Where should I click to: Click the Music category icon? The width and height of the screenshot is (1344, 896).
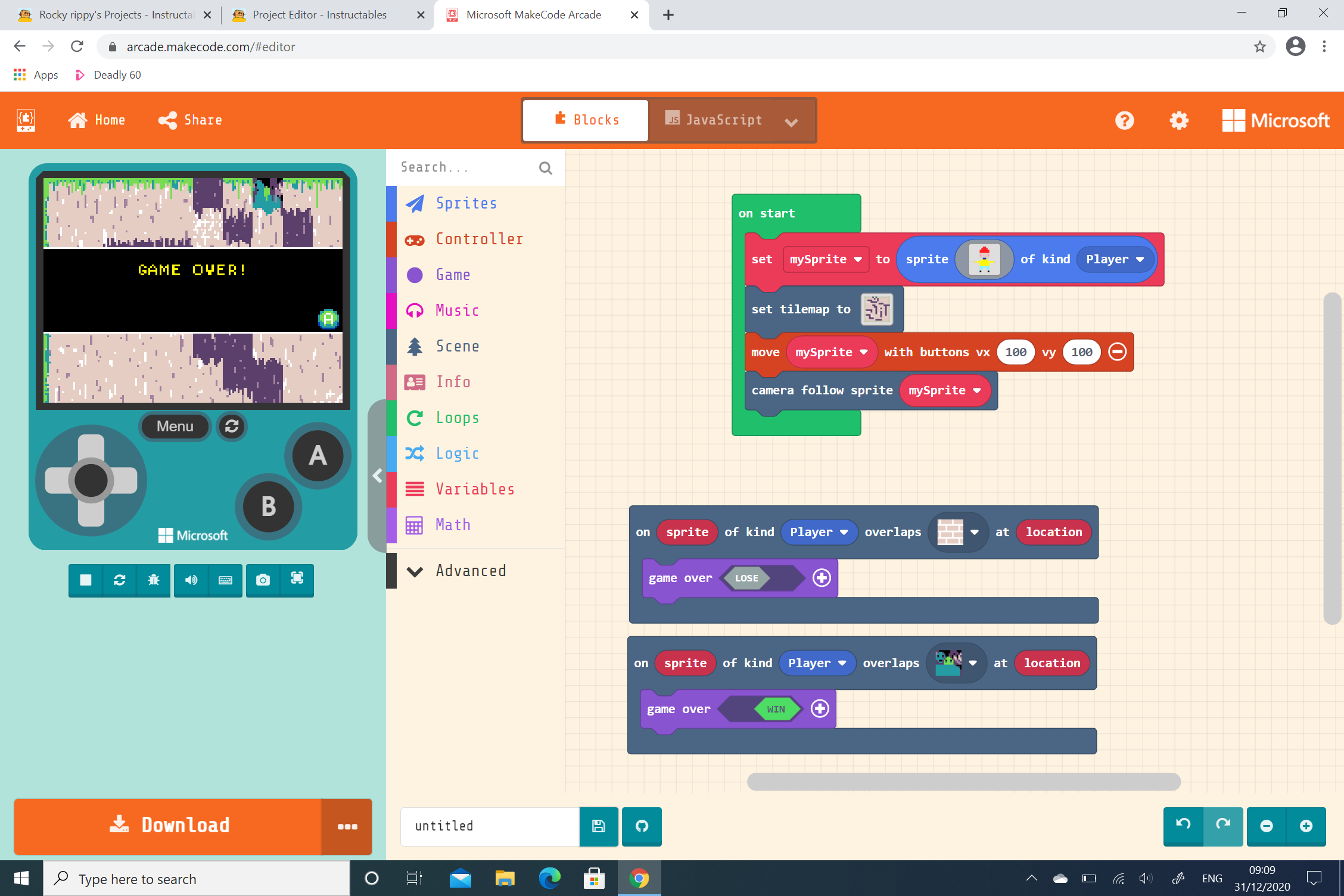[x=415, y=310]
